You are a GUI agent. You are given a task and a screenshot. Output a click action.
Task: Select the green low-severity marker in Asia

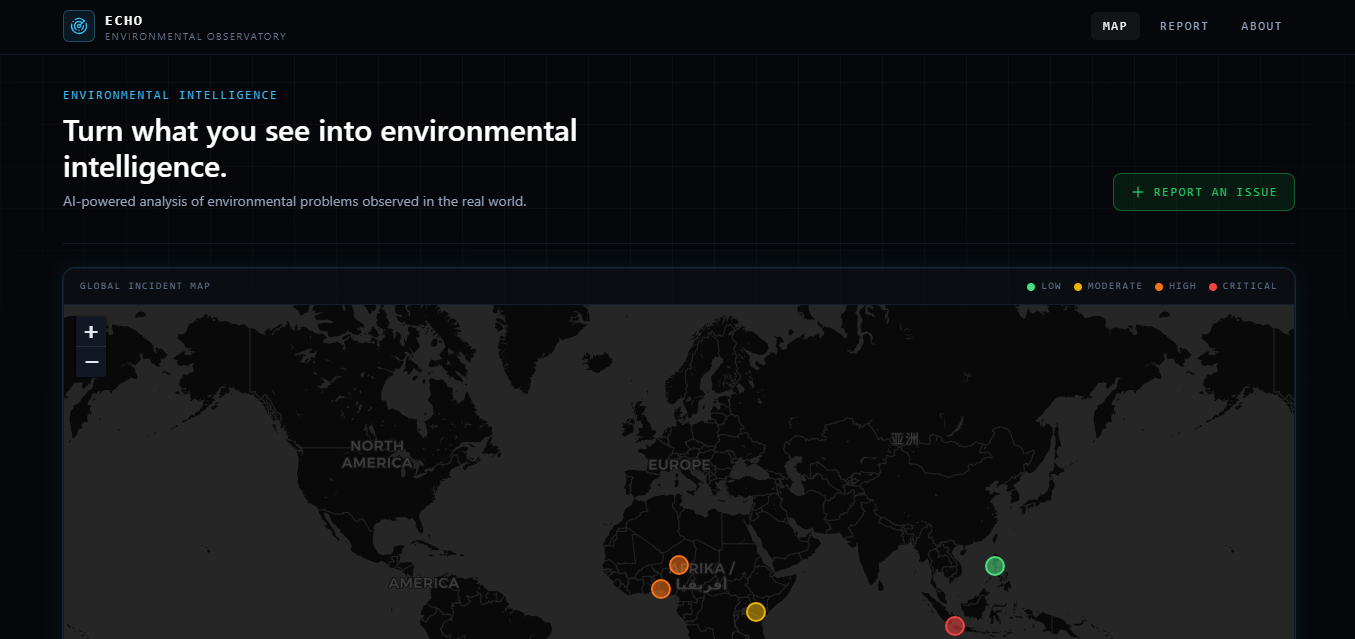coord(994,566)
